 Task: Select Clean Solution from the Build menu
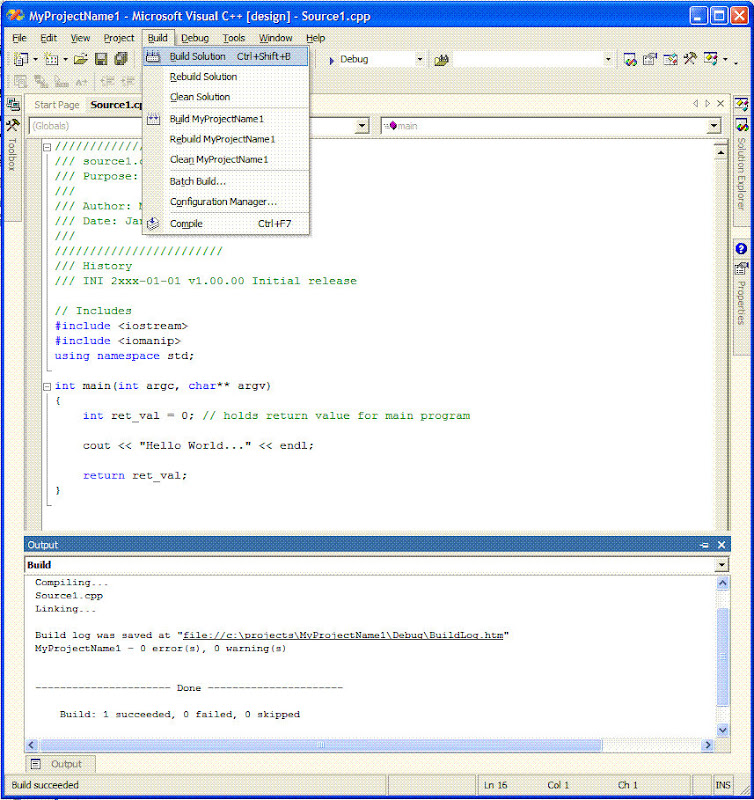226,97
